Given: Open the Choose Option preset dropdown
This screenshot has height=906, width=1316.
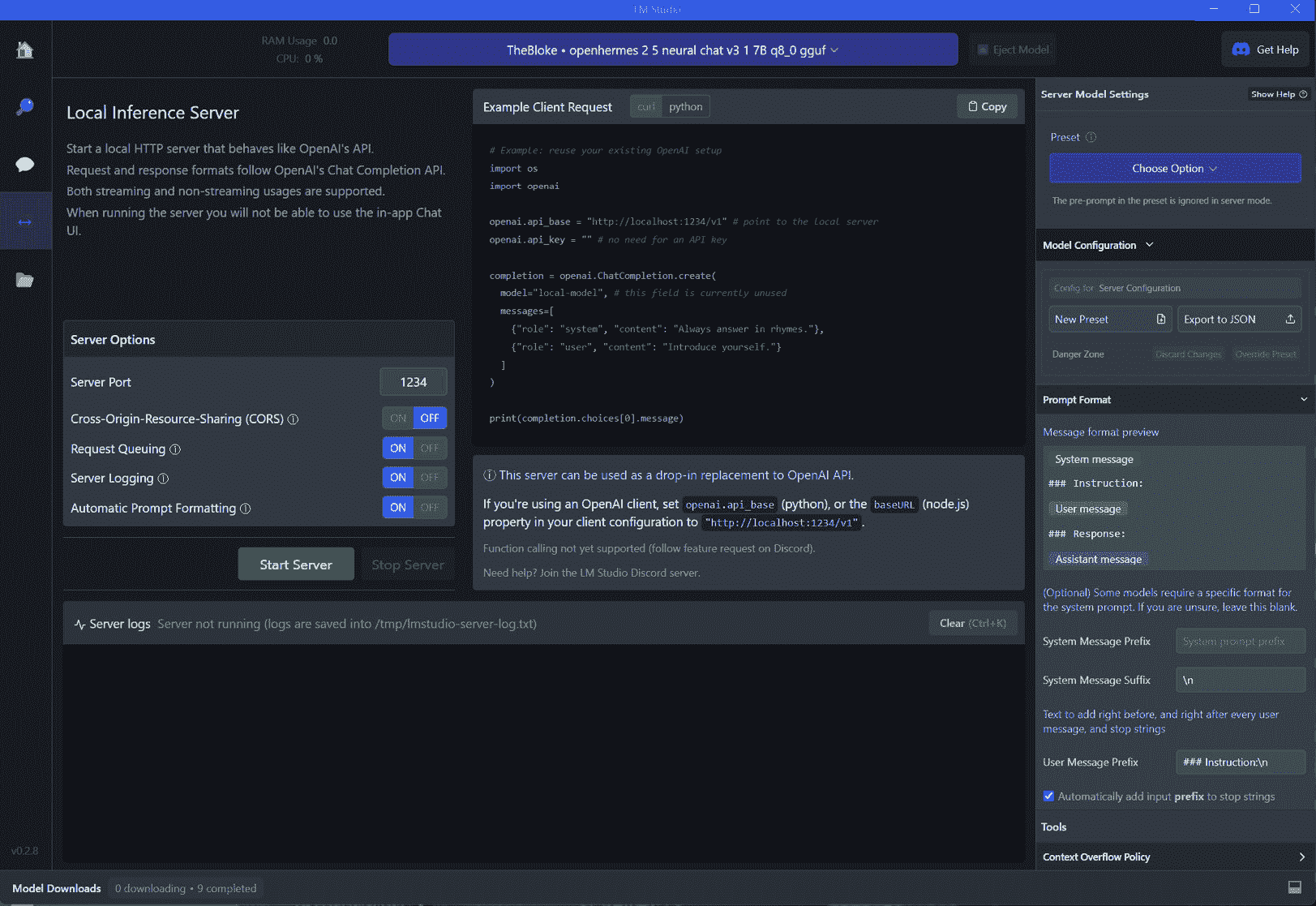Looking at the screenshot, I should pyautogui.click(x=1175, y=169).
